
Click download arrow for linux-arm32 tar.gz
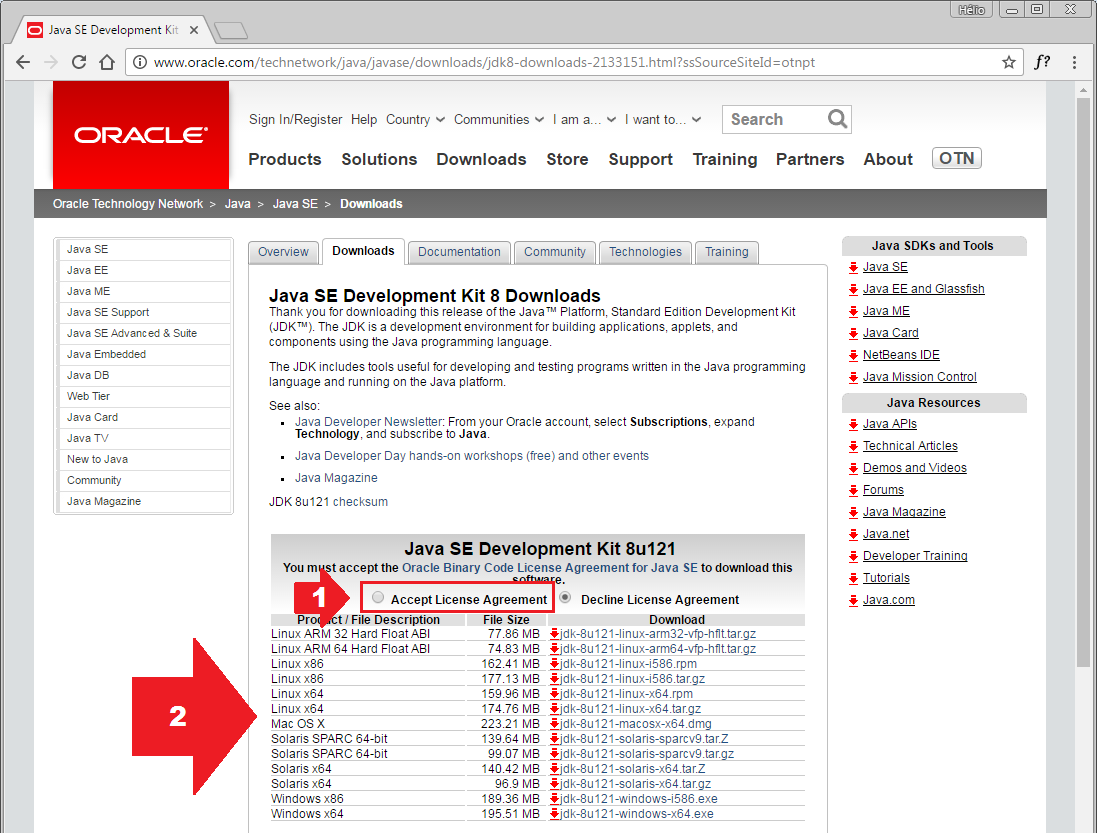tap(554, 634)
